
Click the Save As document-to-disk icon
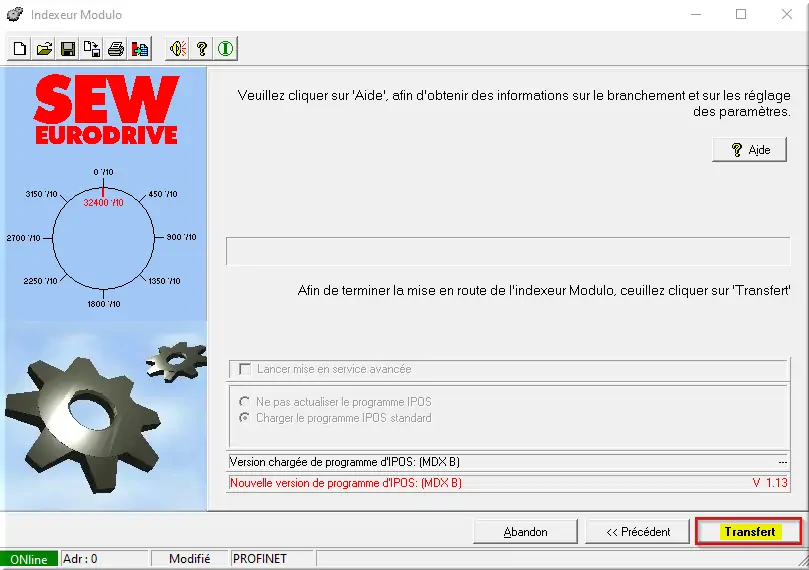click(92, 49)
